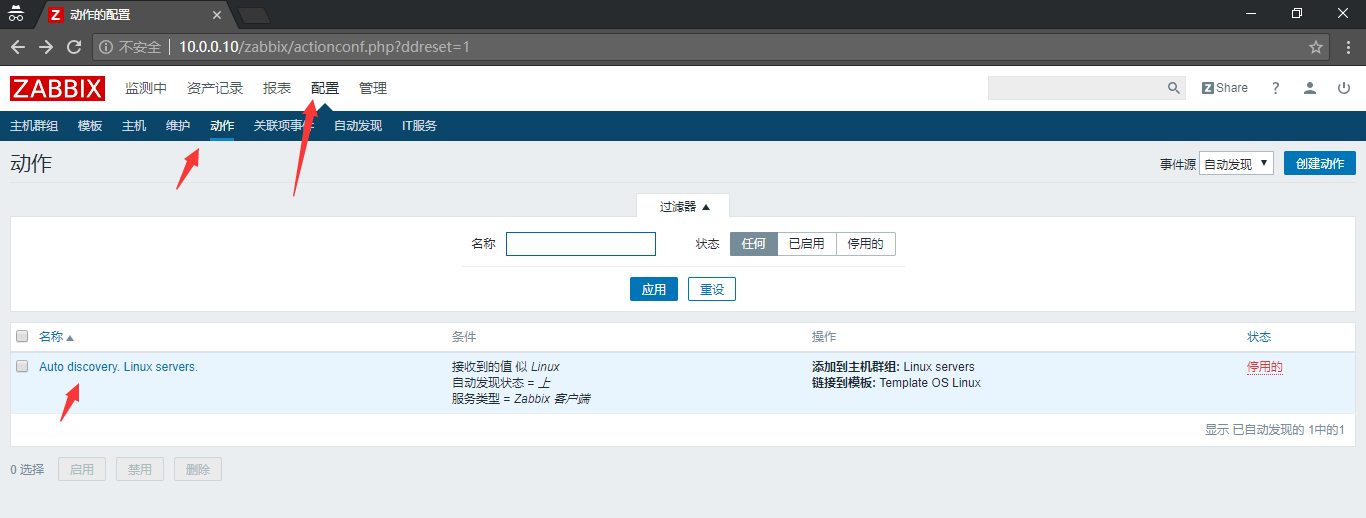This screenshot has width=1366, height=518.
Task: Go to 主机 submenu
Action: coord(134,126)
